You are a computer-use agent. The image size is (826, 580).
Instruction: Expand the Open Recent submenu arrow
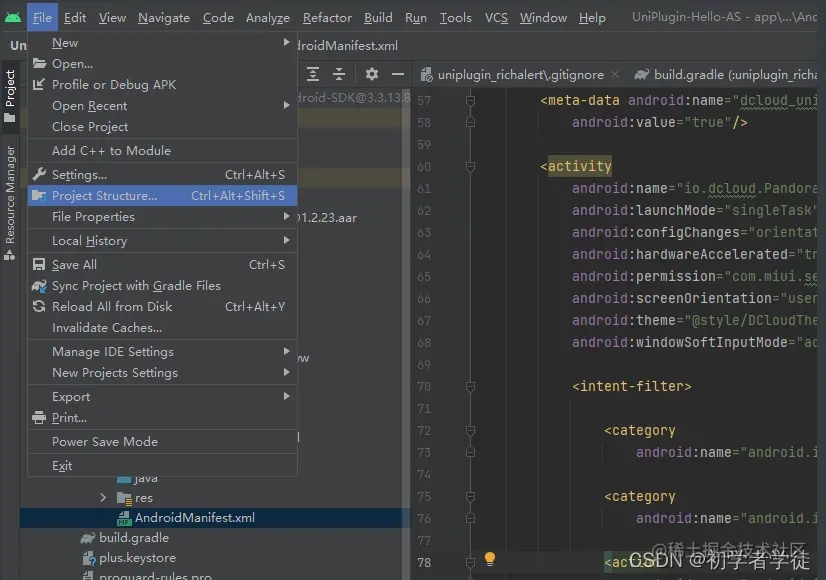pos(287,105)
